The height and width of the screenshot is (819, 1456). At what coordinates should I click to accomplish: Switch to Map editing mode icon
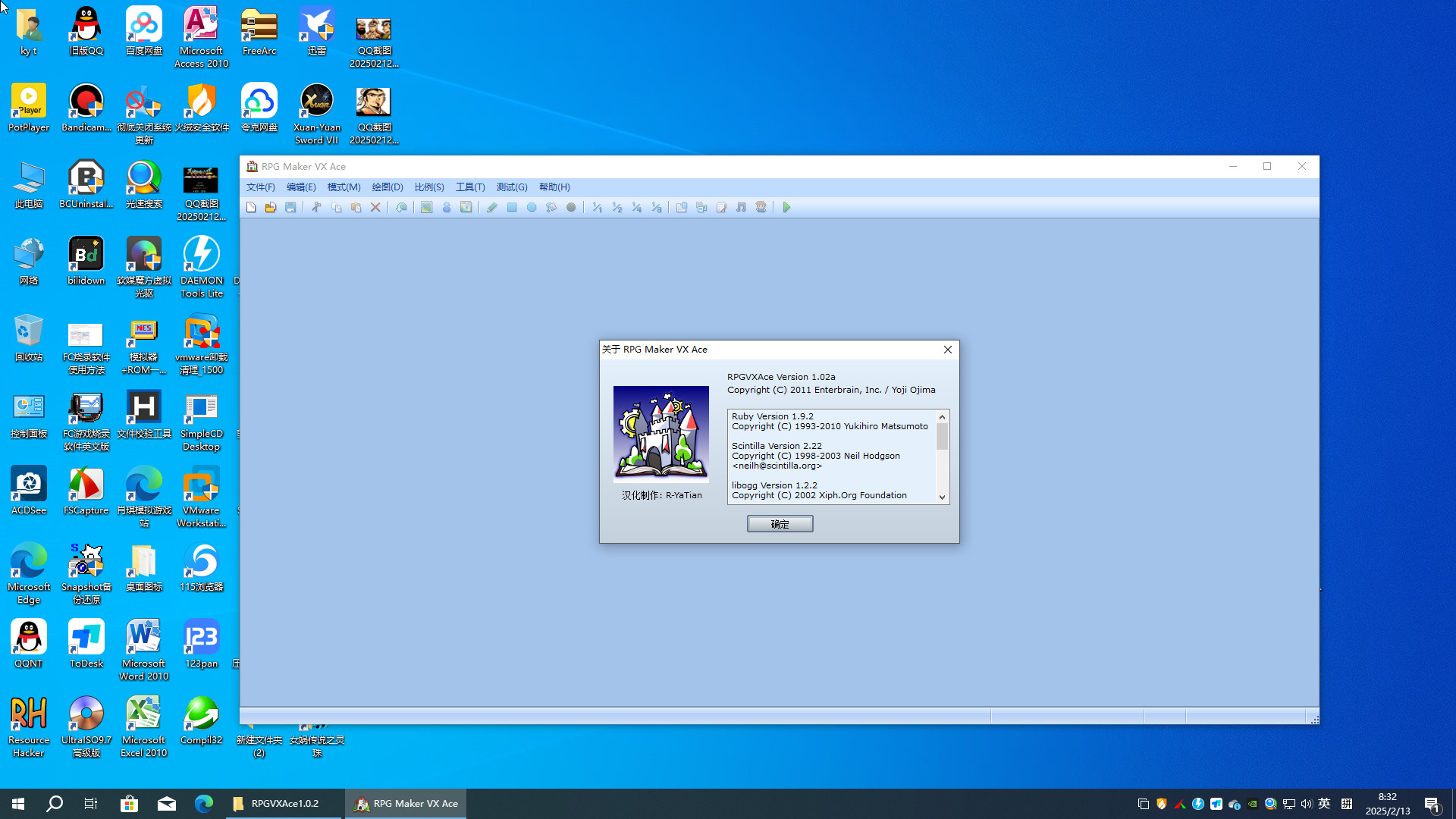point(427,207)
